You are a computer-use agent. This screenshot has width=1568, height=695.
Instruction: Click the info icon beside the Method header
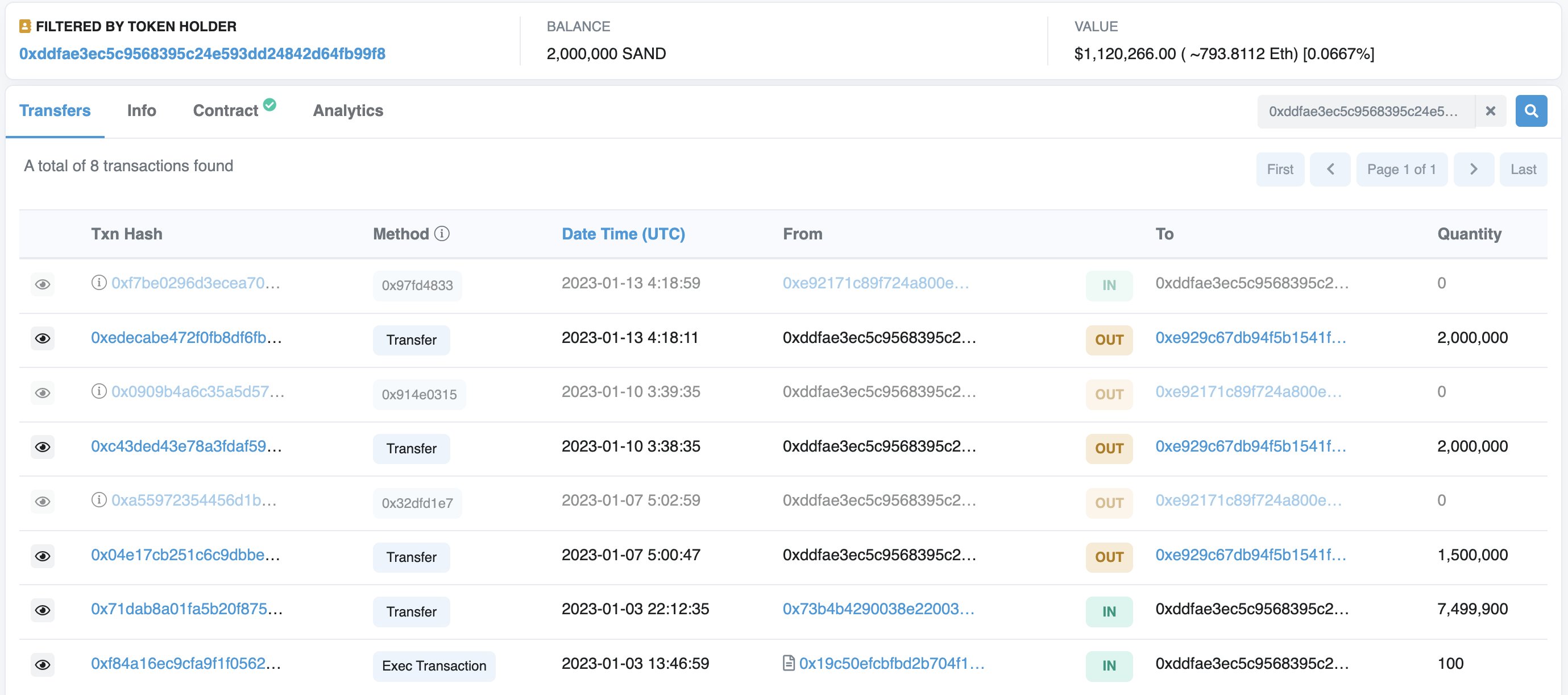442,233
